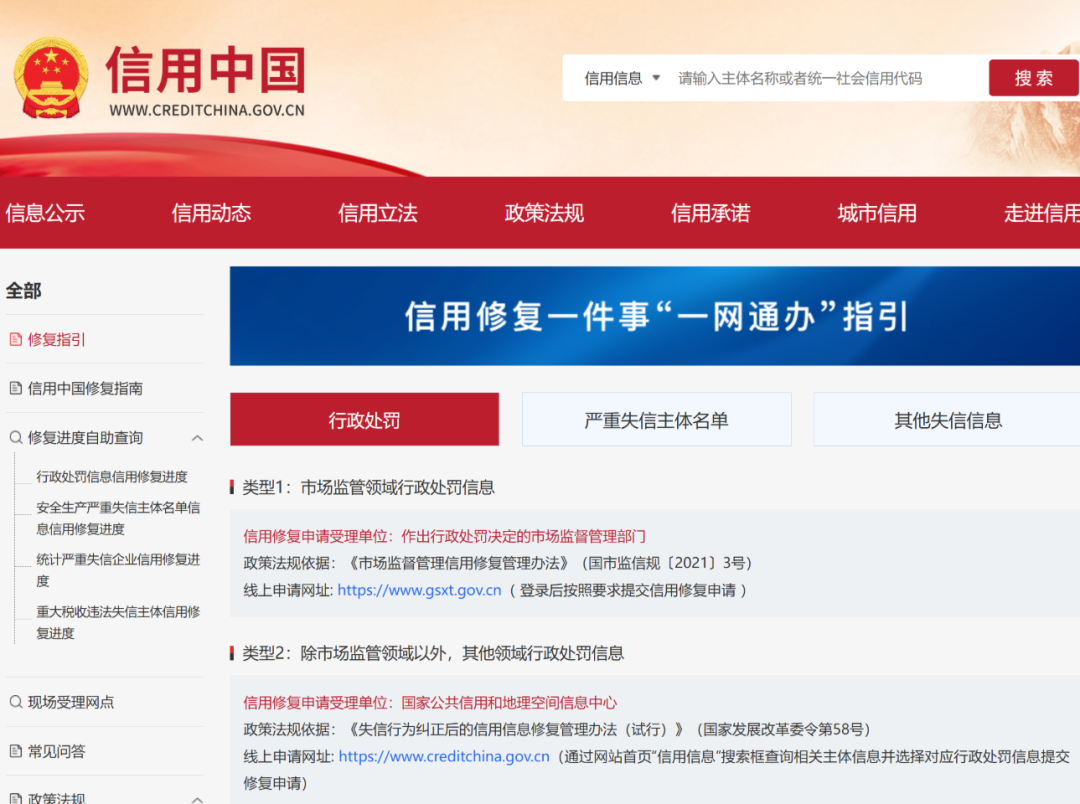The image size is (1080, 804).
Task: Click the magnifier icon beside 修复进度自助查询
Action: [x=15, y=438]
